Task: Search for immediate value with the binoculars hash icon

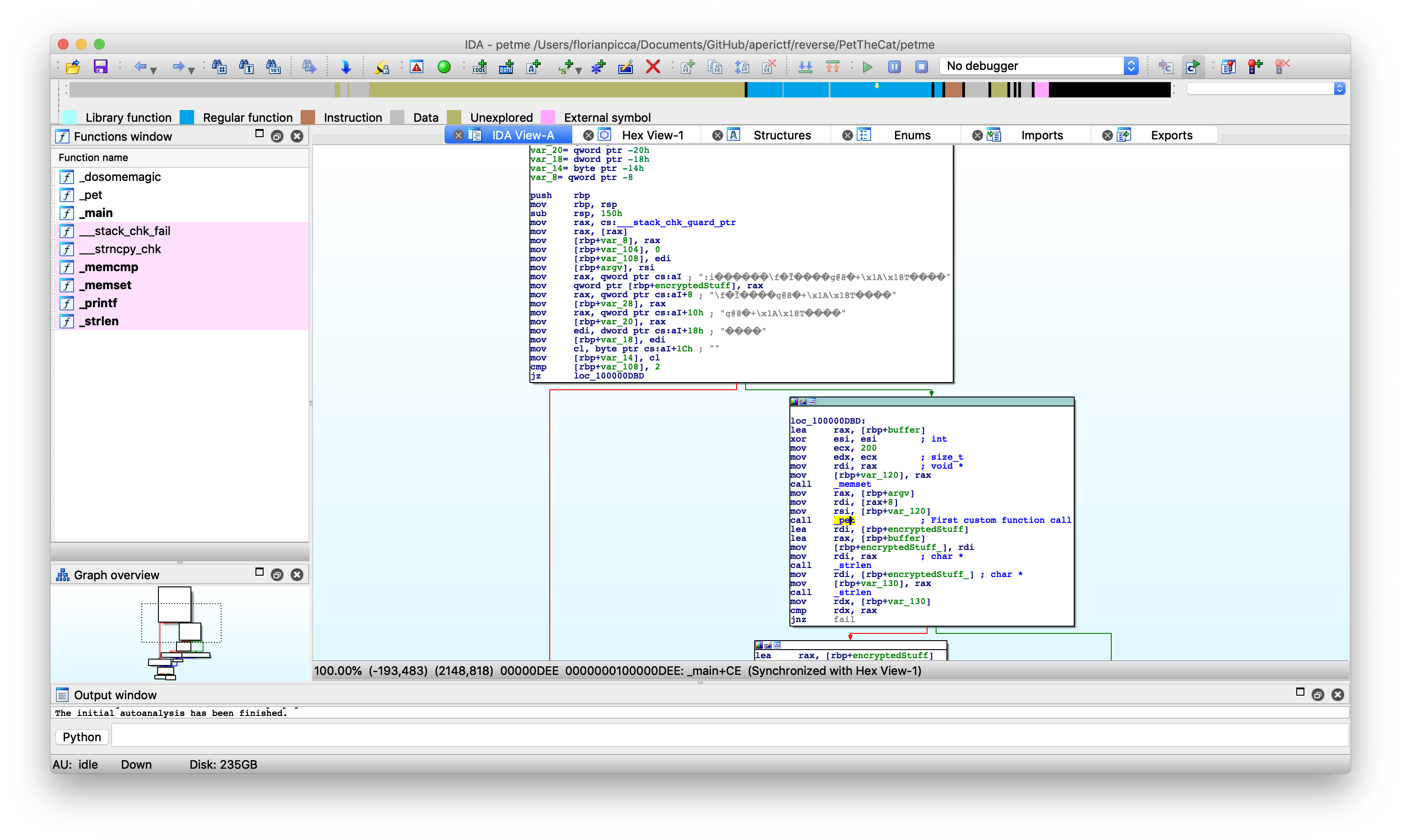Action: [219, 67]
